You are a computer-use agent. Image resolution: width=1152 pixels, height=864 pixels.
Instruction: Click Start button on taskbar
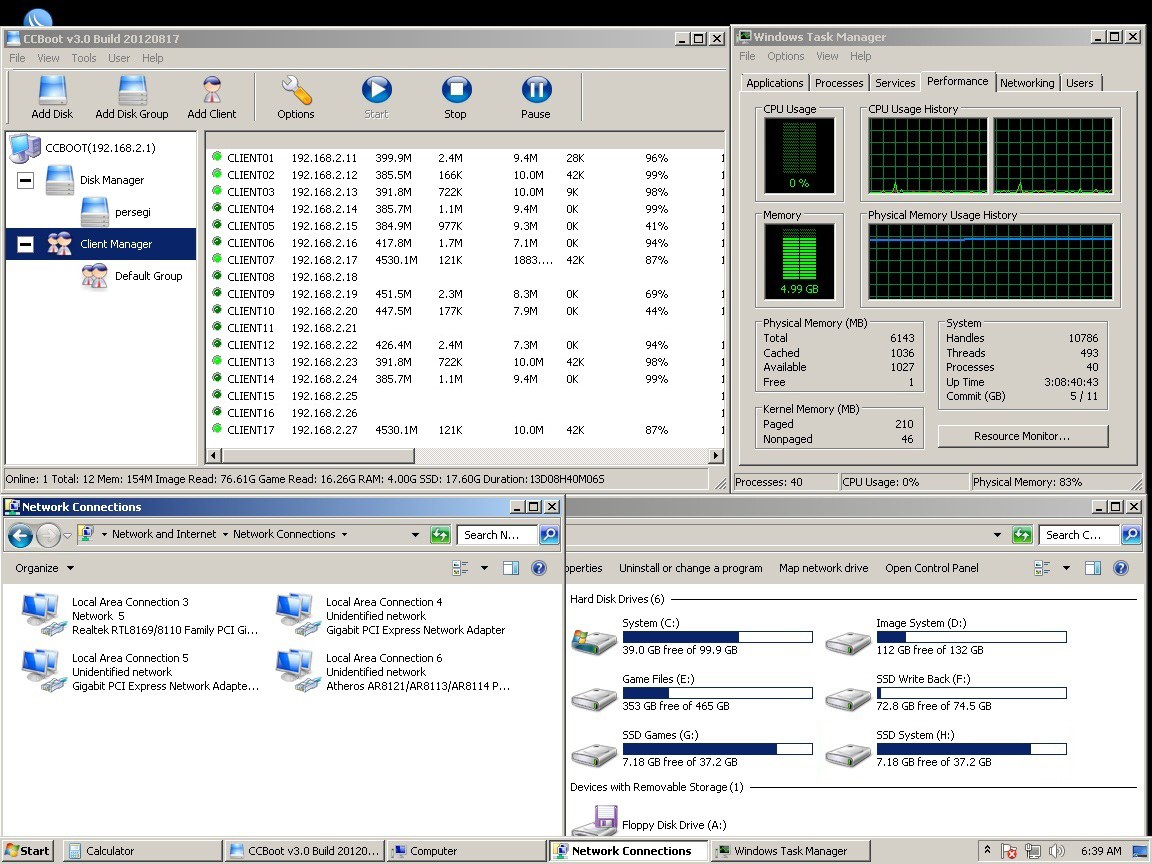[28, 851]
